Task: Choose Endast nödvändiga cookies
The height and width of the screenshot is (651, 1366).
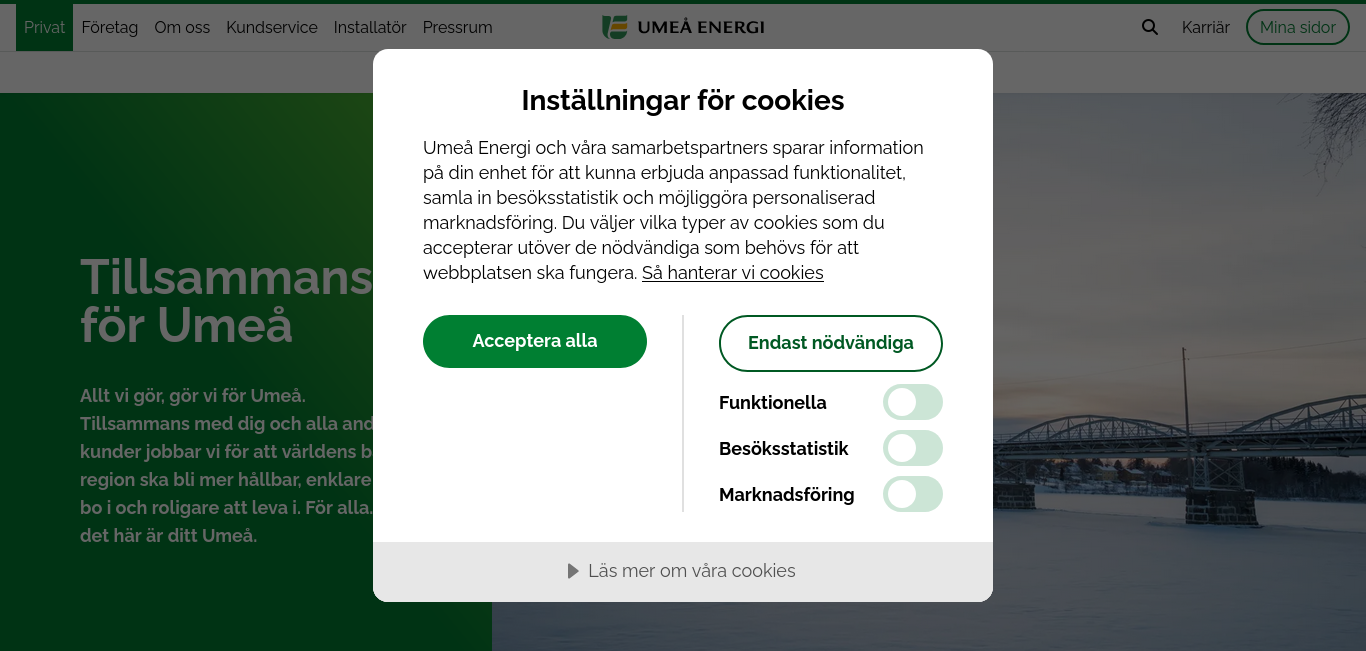Action: [831, 343]
